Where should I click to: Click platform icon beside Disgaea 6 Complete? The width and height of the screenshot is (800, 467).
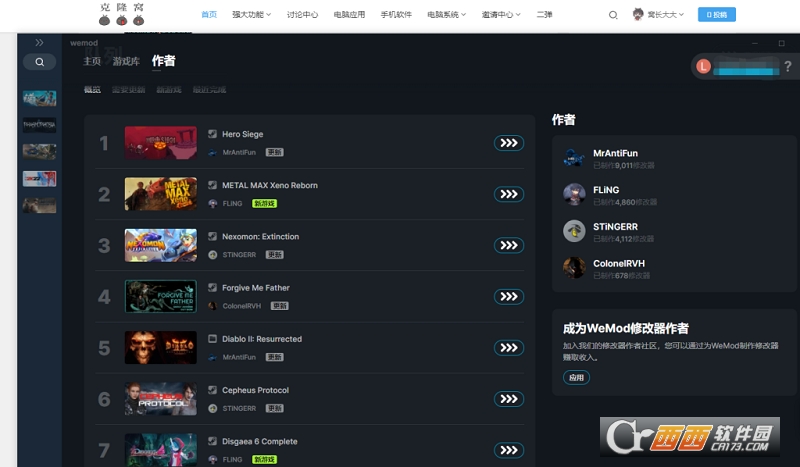click(x=213, y=441)
